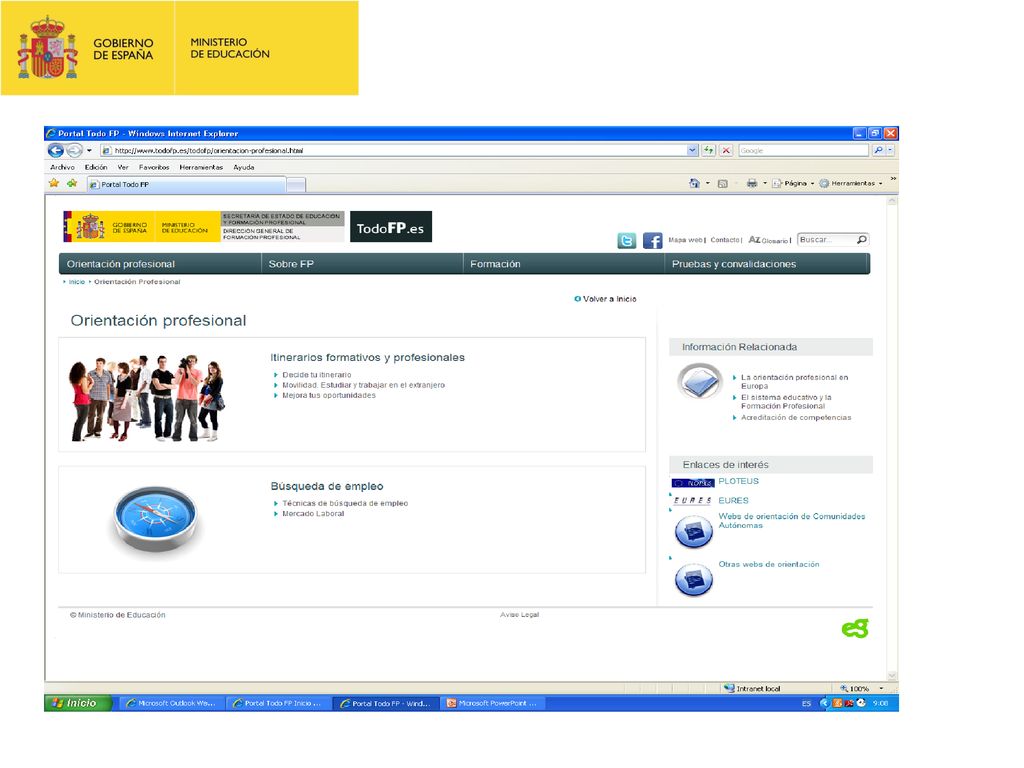Click the Contacto link

pos(725,240)
